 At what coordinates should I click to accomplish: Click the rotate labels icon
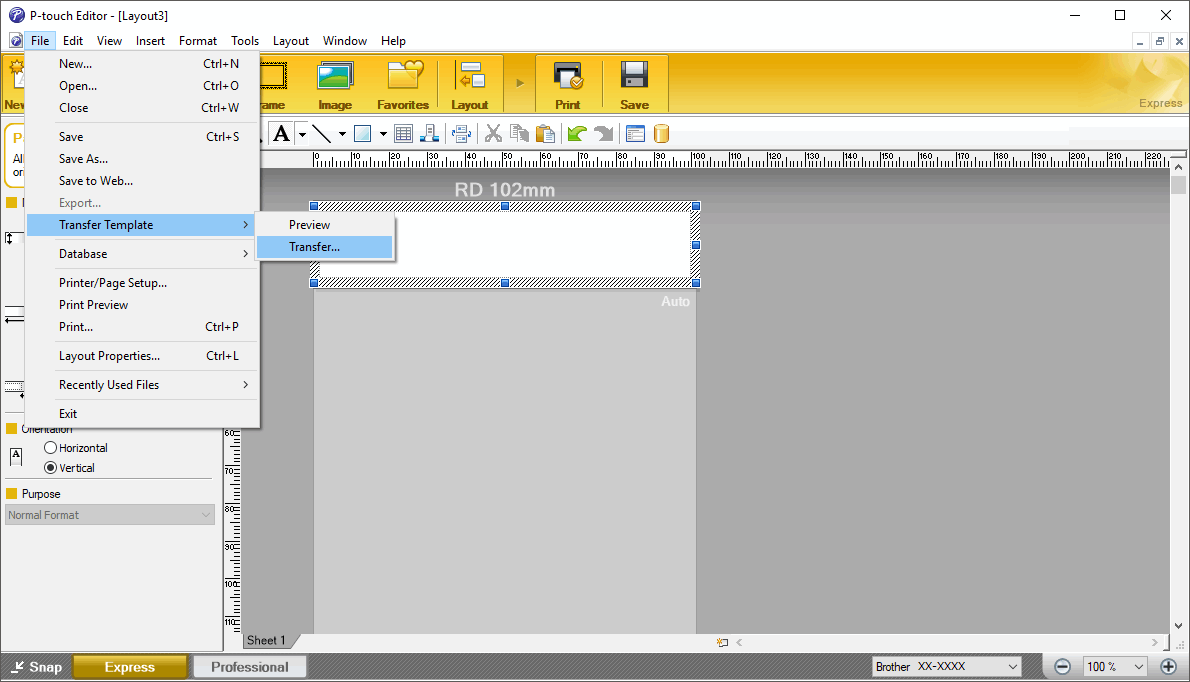pos(461,134)
